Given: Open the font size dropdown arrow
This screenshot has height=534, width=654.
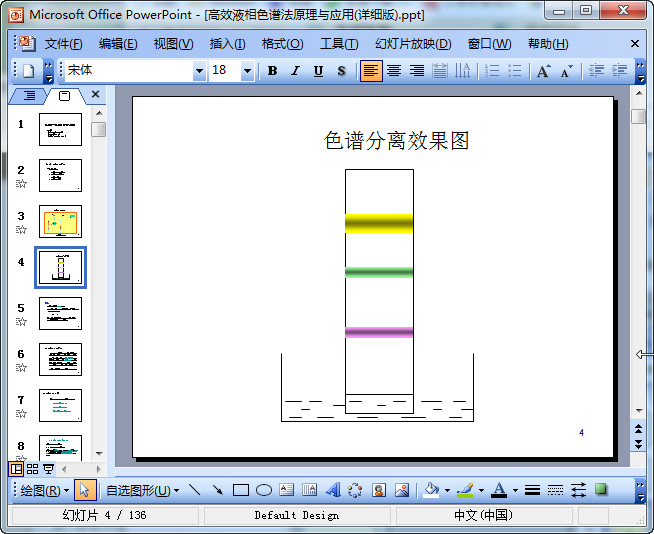Looking at the screenshot, I should pyautogui.click(x=247, y=71).
